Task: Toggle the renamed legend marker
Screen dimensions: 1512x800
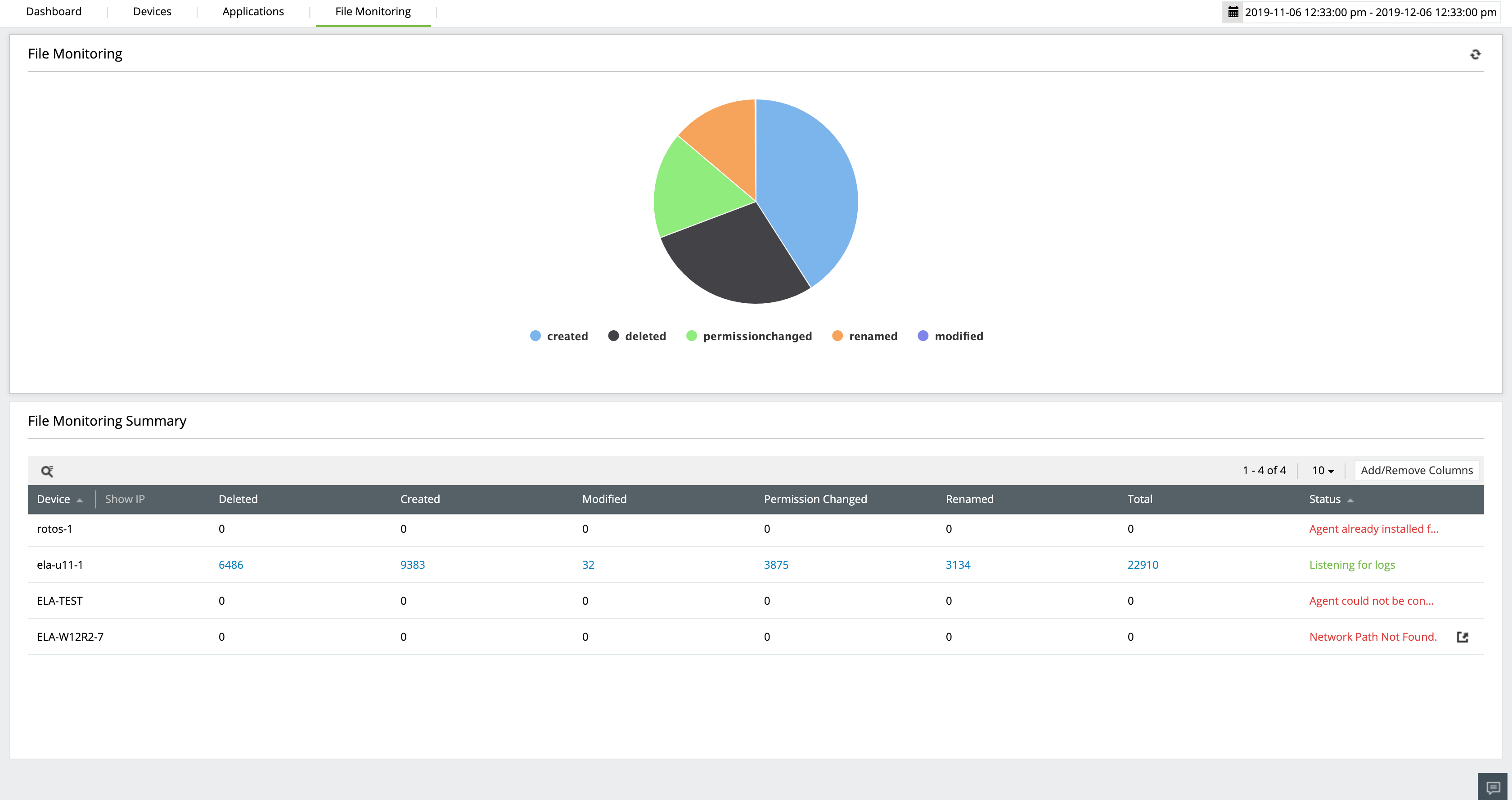Action: coord(837,336)
